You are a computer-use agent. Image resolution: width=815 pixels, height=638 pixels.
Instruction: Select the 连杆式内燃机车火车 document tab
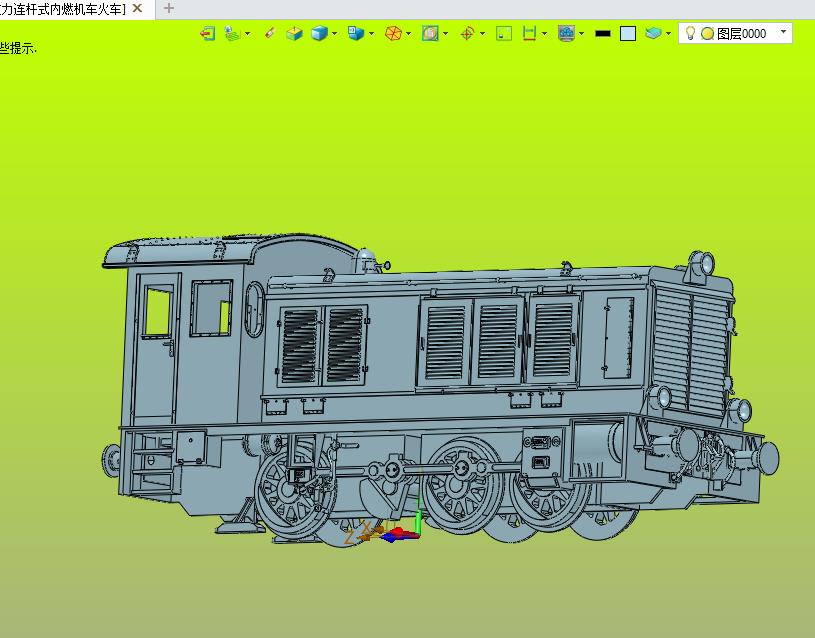62,9
